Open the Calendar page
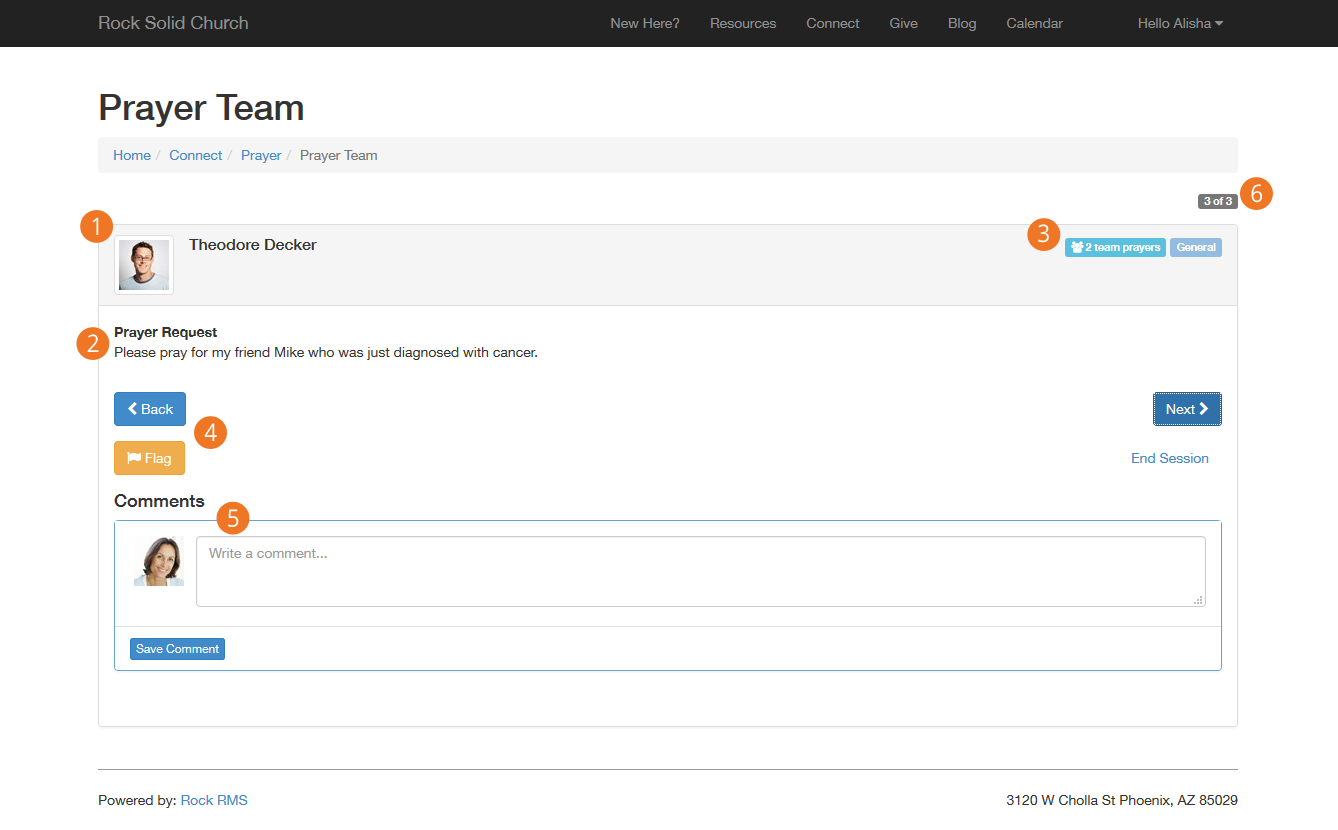Image resolution: width=1338 pixels, height=830 pixels. (x=1034, y=23)
